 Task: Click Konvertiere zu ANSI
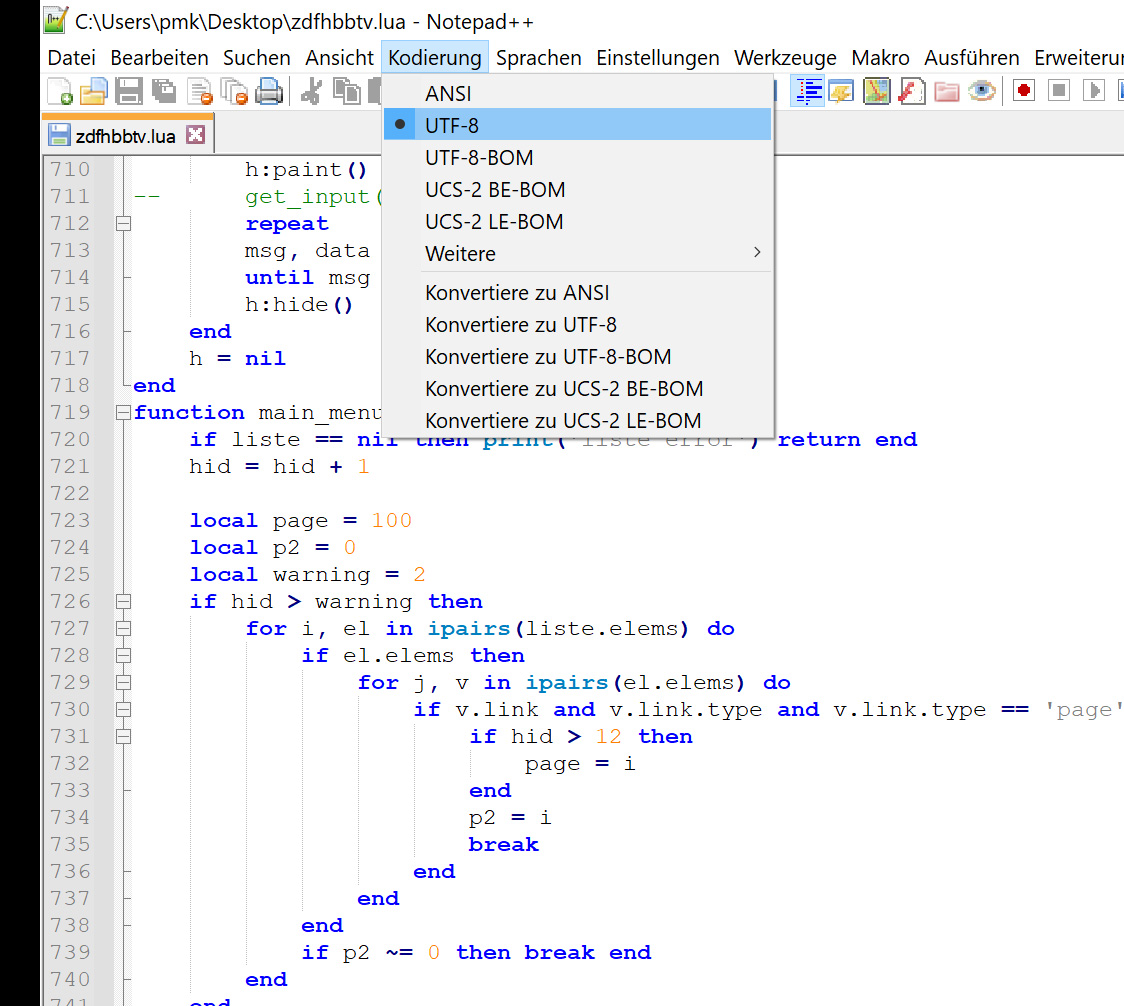[517, 294]
